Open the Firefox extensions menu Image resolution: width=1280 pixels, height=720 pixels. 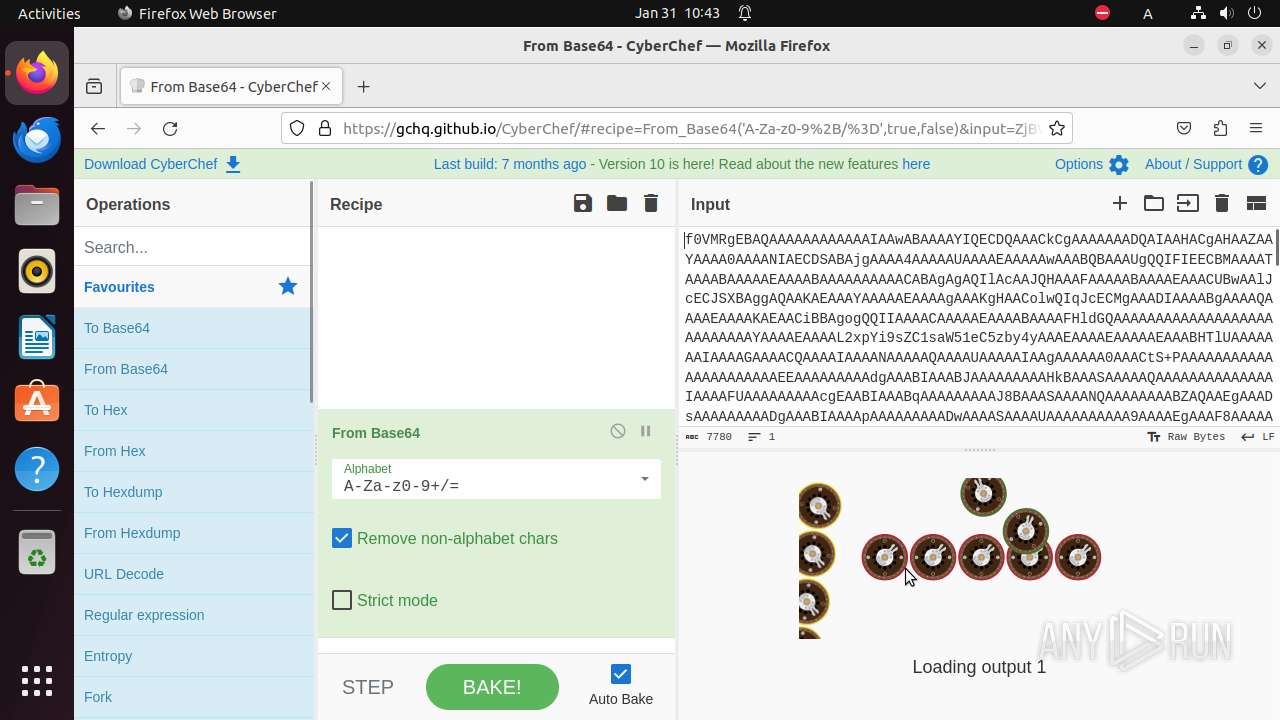pyautogui.click(x=1220, y=128)
